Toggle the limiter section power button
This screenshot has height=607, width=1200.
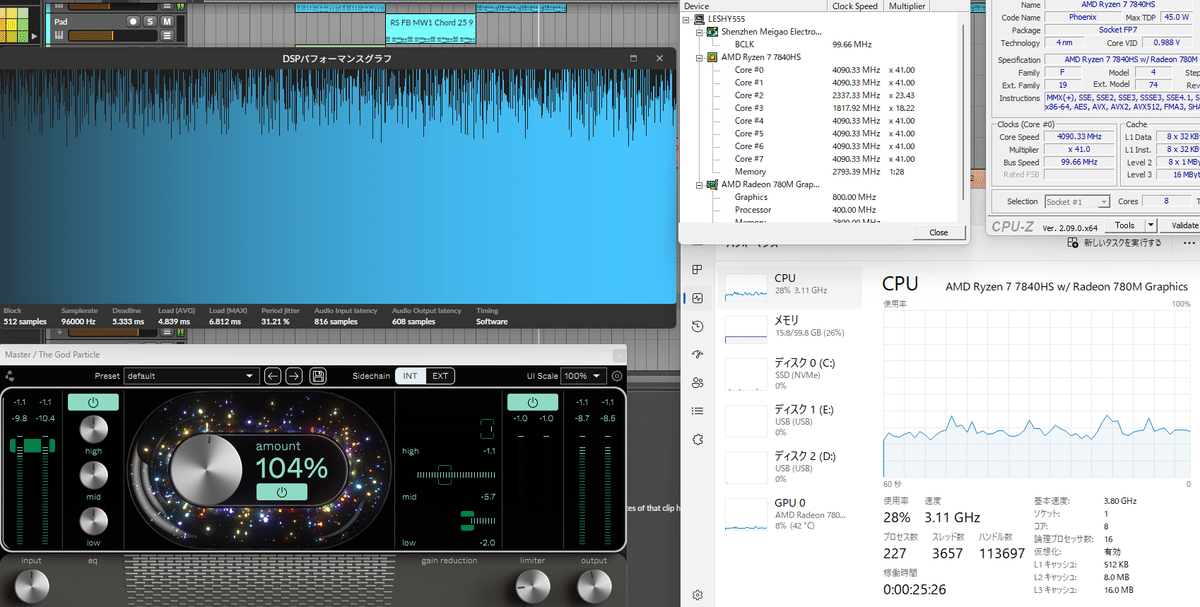[x=532, y=402]
